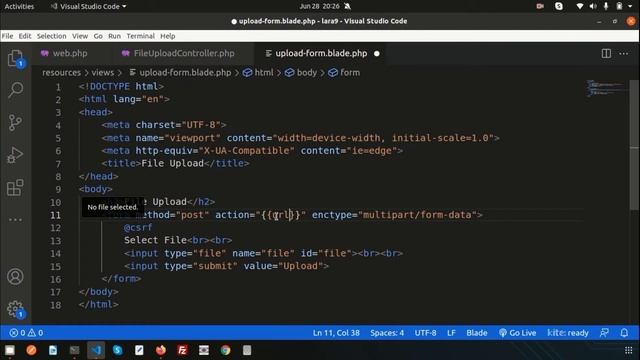Open Skype from the taskbar

pos(118,350)
